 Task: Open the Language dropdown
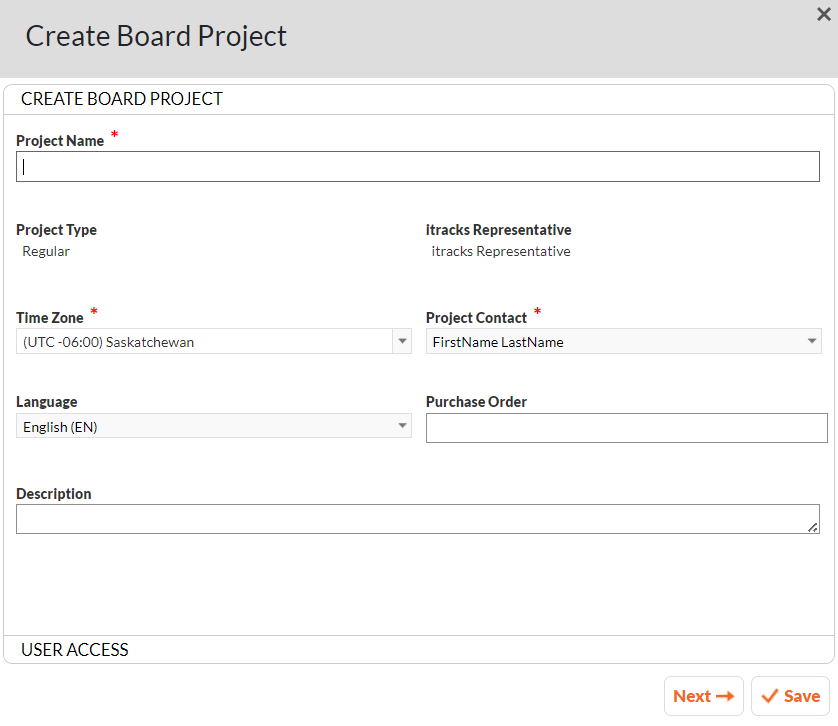[214, 426]
